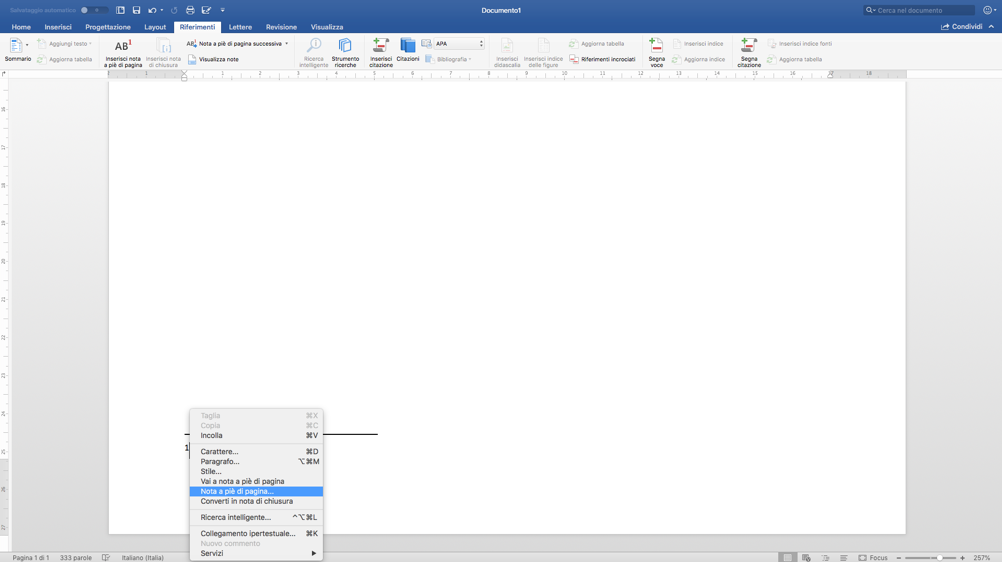Image resolution: width=1002 pixels, height=562 pixels.
Task: Collapse the ribbon with the chevron
Action: pos(991,27)
